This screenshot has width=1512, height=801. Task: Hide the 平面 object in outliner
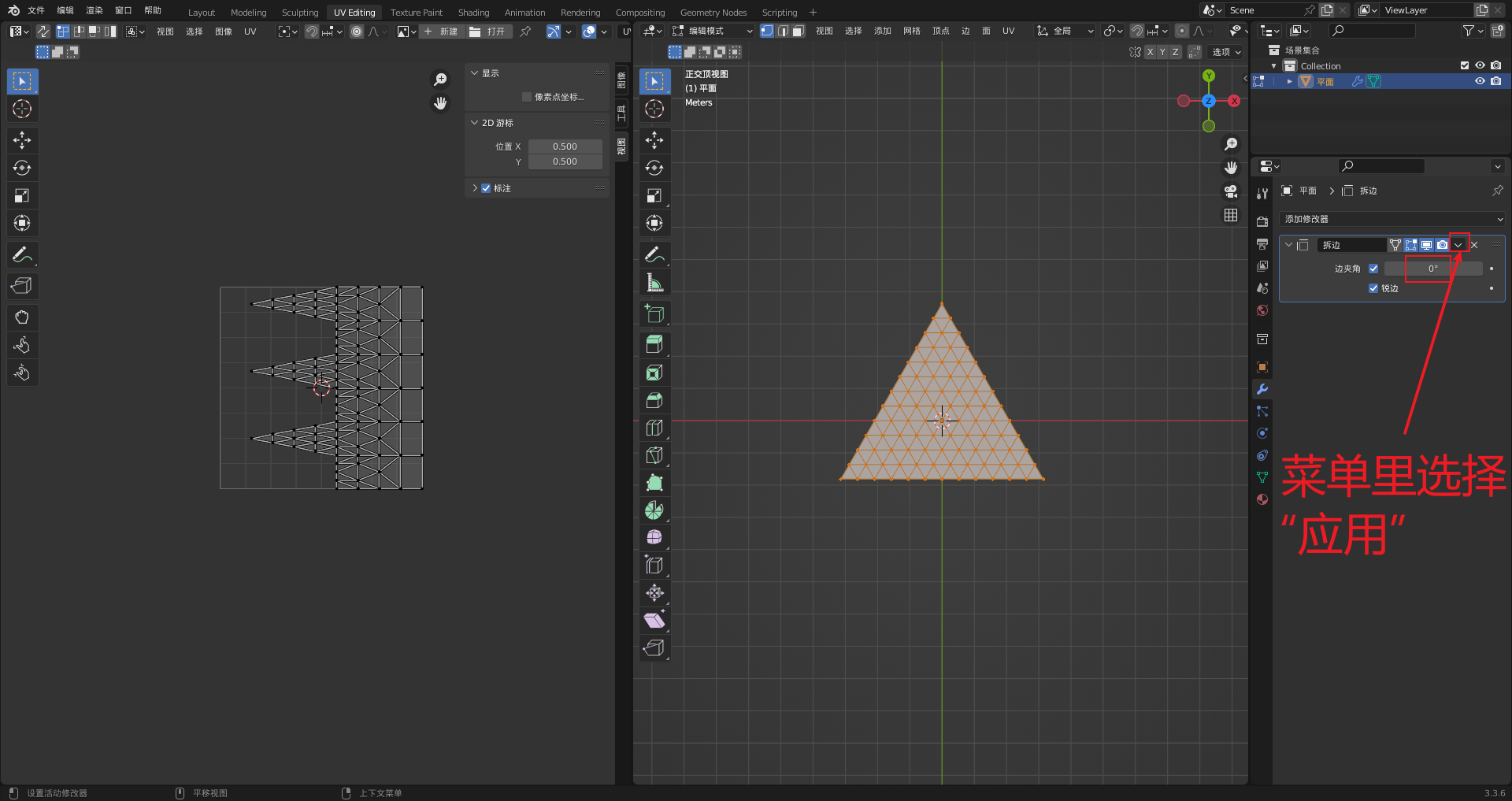tap(1480, 81)
